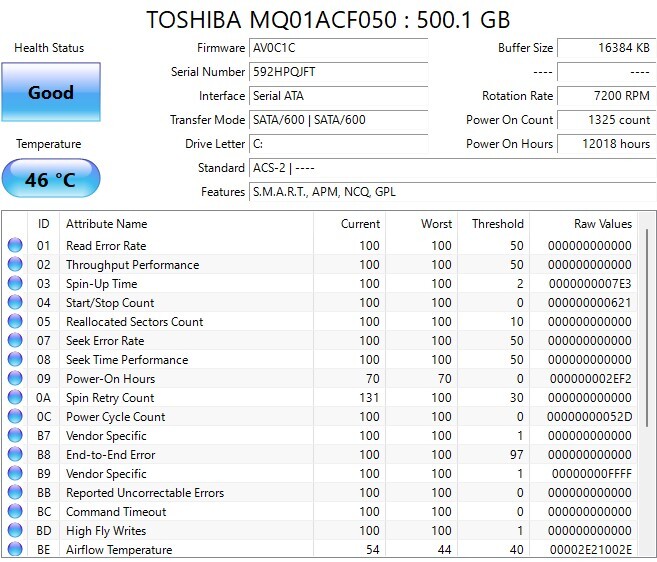Viewport: 657px width, 562px height.
Task: Click the status icon for Start/Stop Count
Action: (15, 302)
